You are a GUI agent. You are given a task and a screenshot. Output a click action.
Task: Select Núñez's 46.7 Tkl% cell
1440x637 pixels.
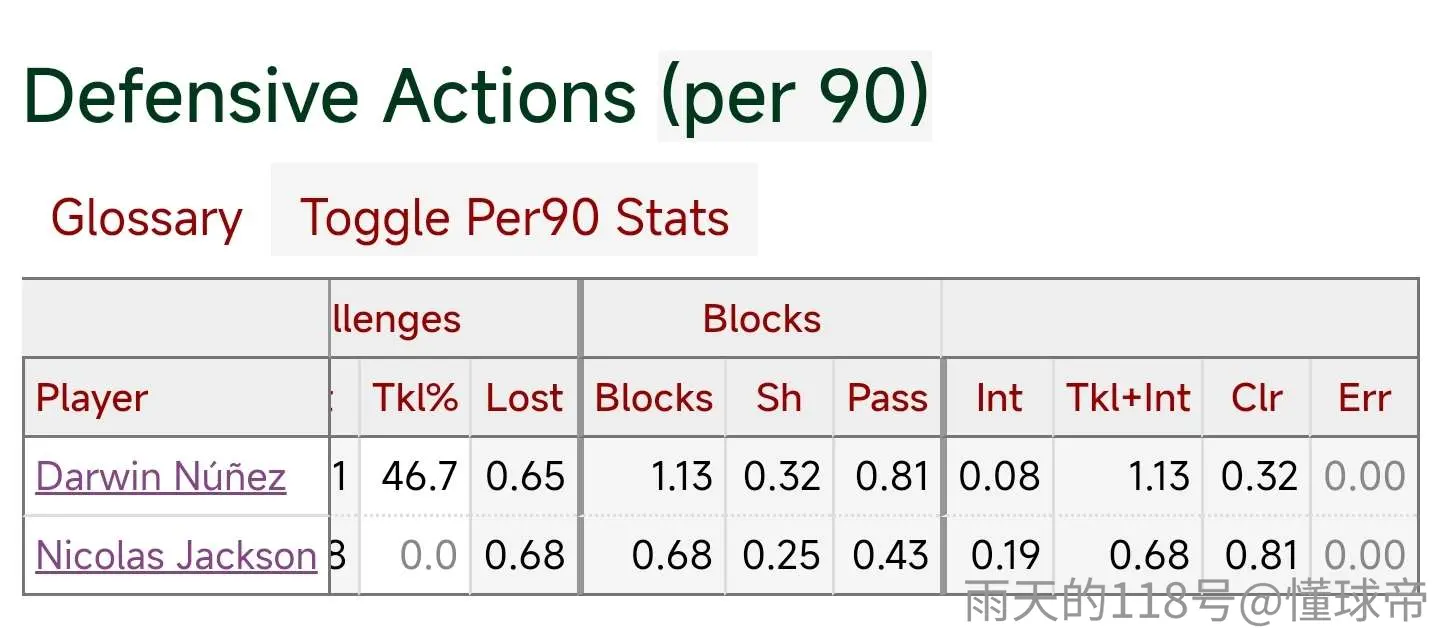[415, 476]
